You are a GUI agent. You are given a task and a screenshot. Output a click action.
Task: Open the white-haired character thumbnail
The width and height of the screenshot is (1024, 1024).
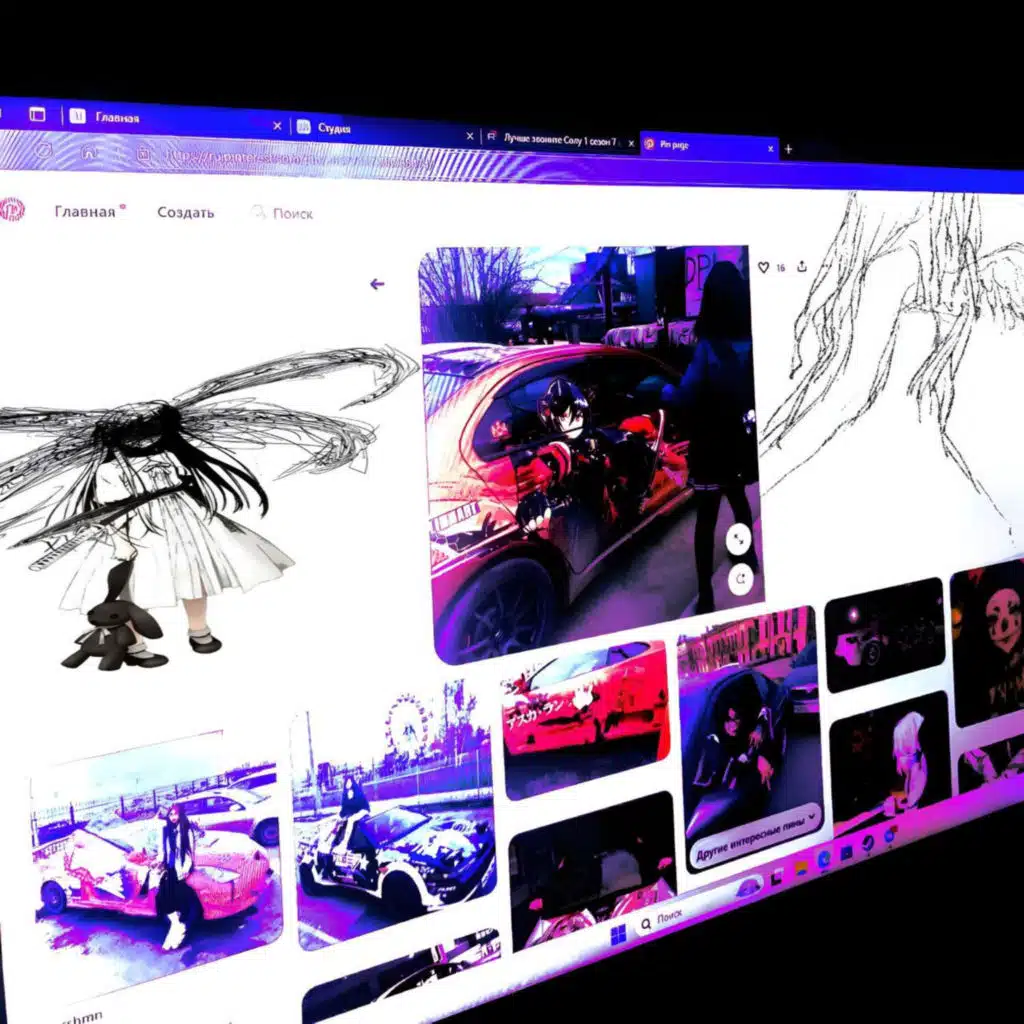(891, 763)
